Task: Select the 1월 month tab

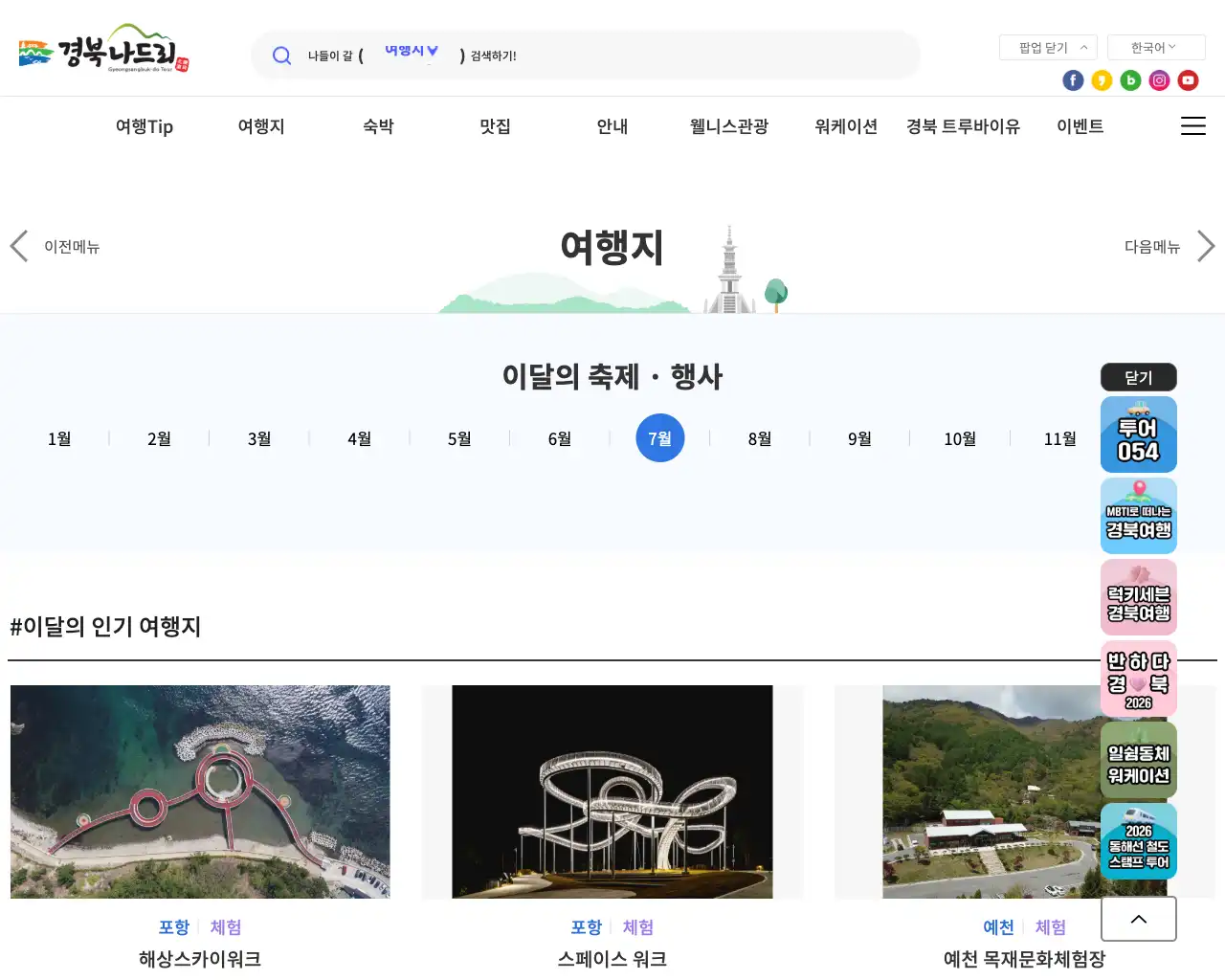Action: 59,438
